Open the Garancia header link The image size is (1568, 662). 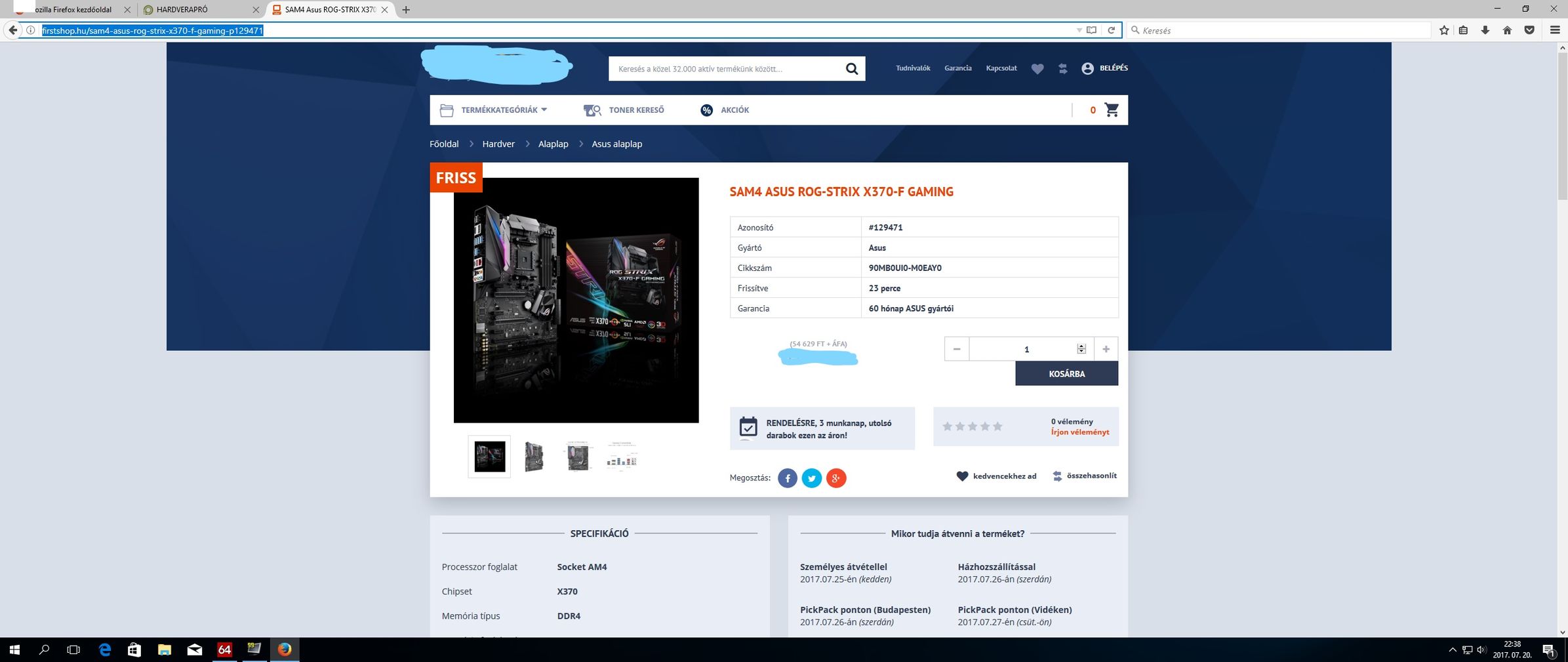957,68
